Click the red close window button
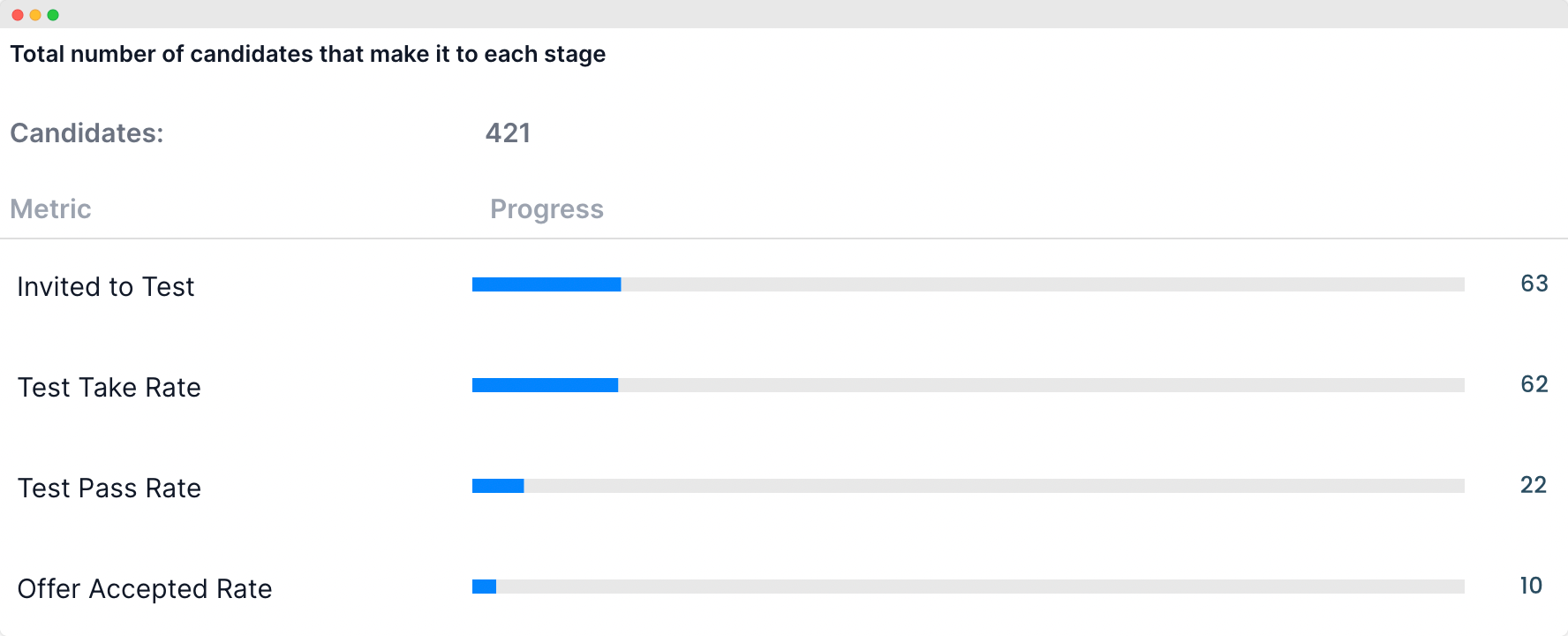The width and height of the screenshot is (1568, 636). point(18,15)
